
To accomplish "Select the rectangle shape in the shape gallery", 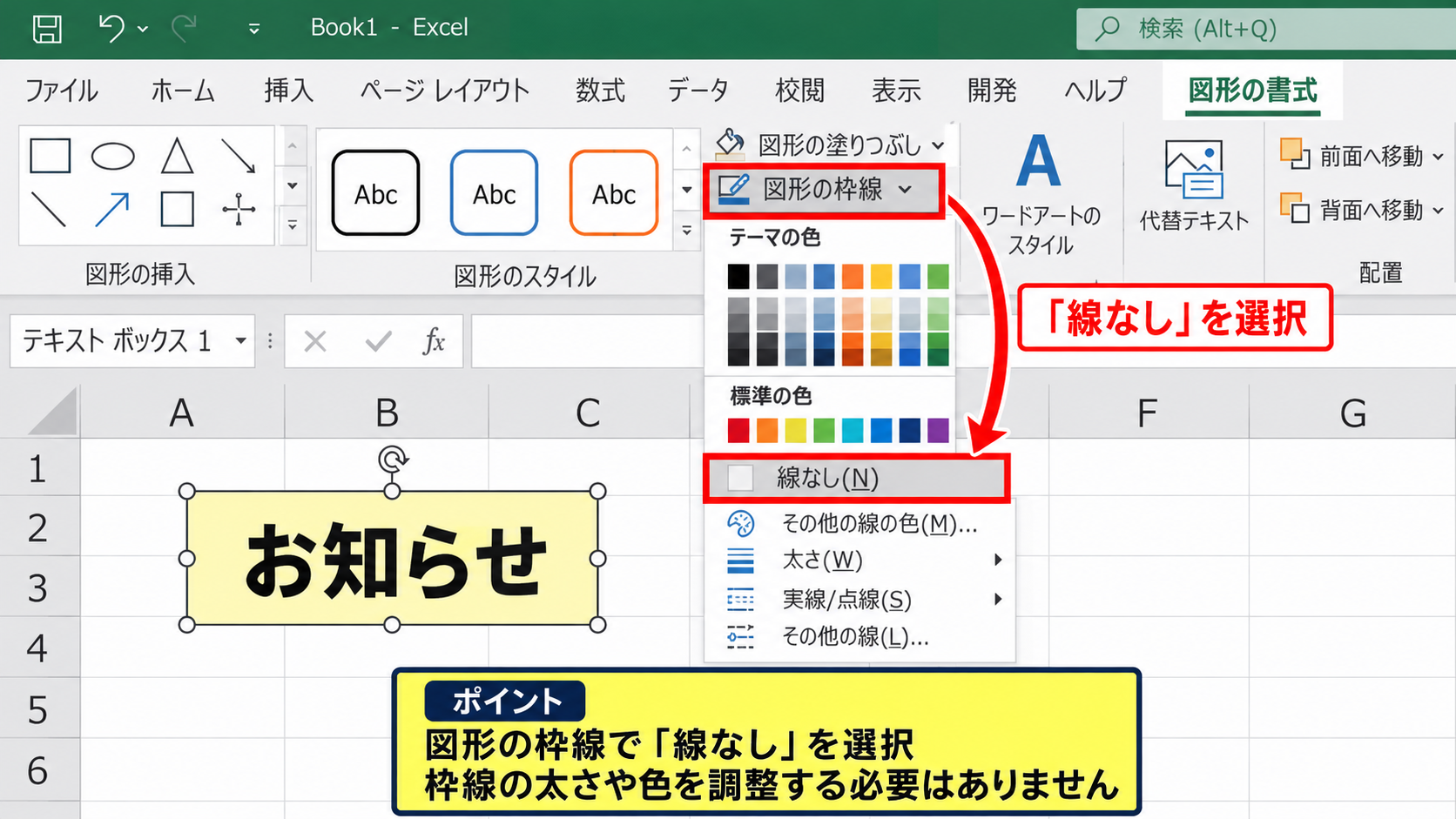I will tap(51, 156).
